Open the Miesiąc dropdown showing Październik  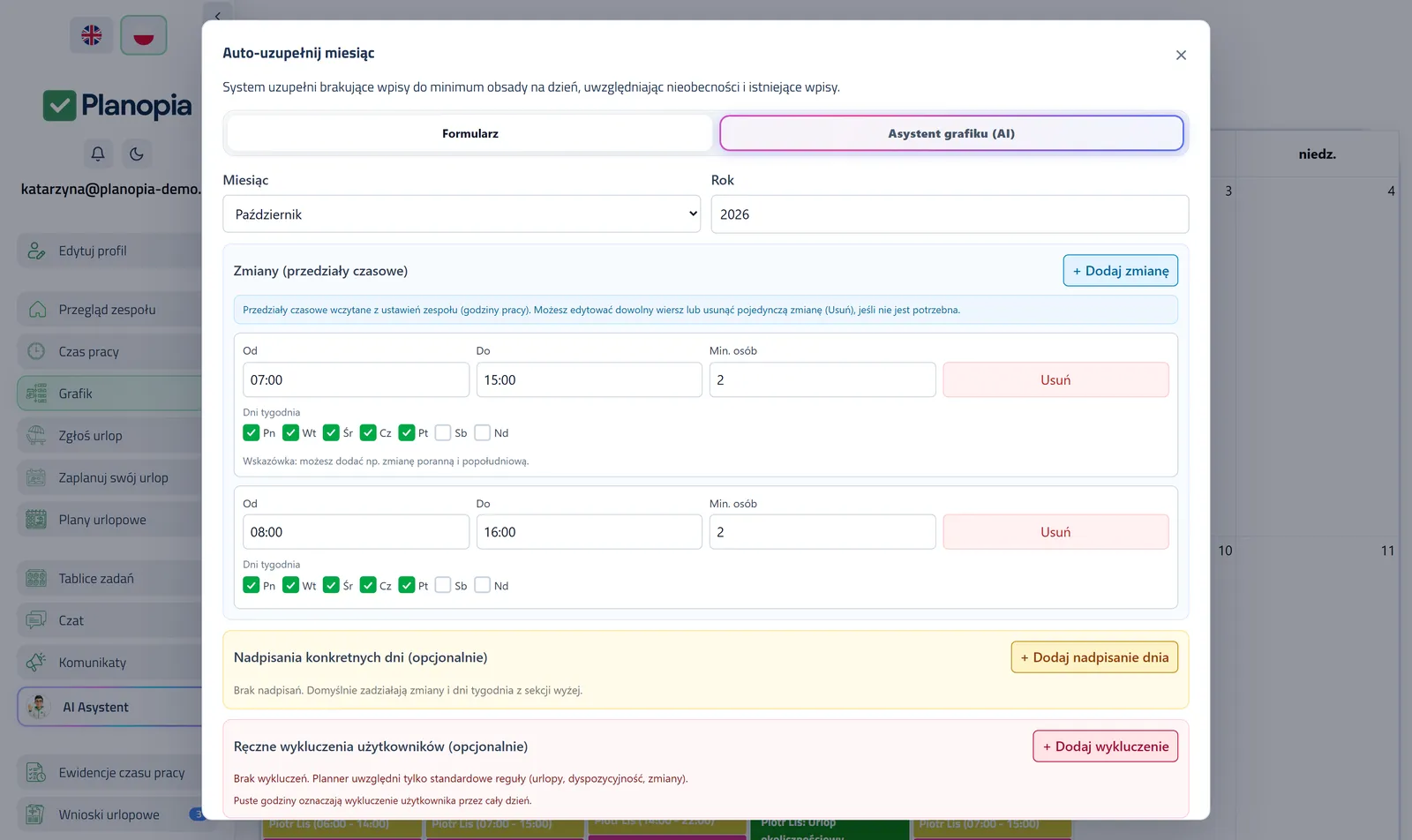462,214
